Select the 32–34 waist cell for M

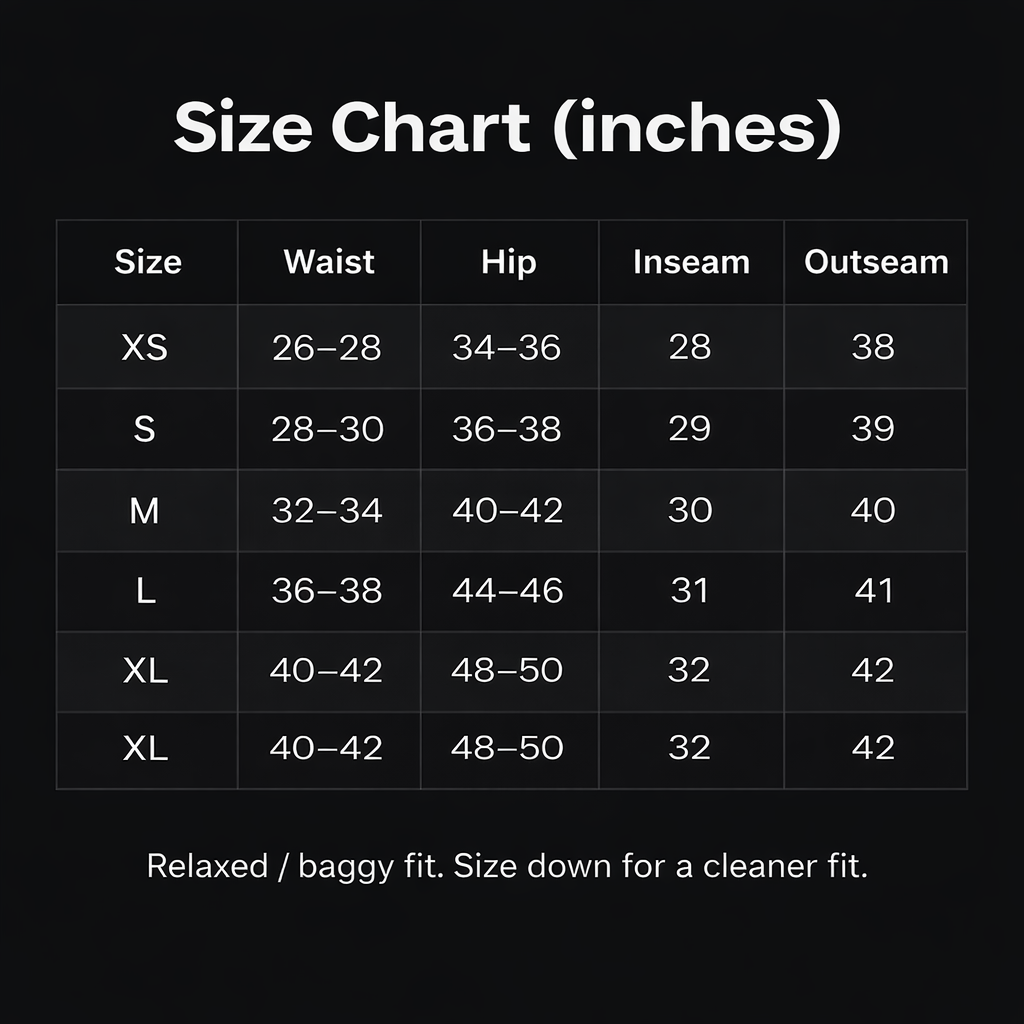(x=327, y=511)
